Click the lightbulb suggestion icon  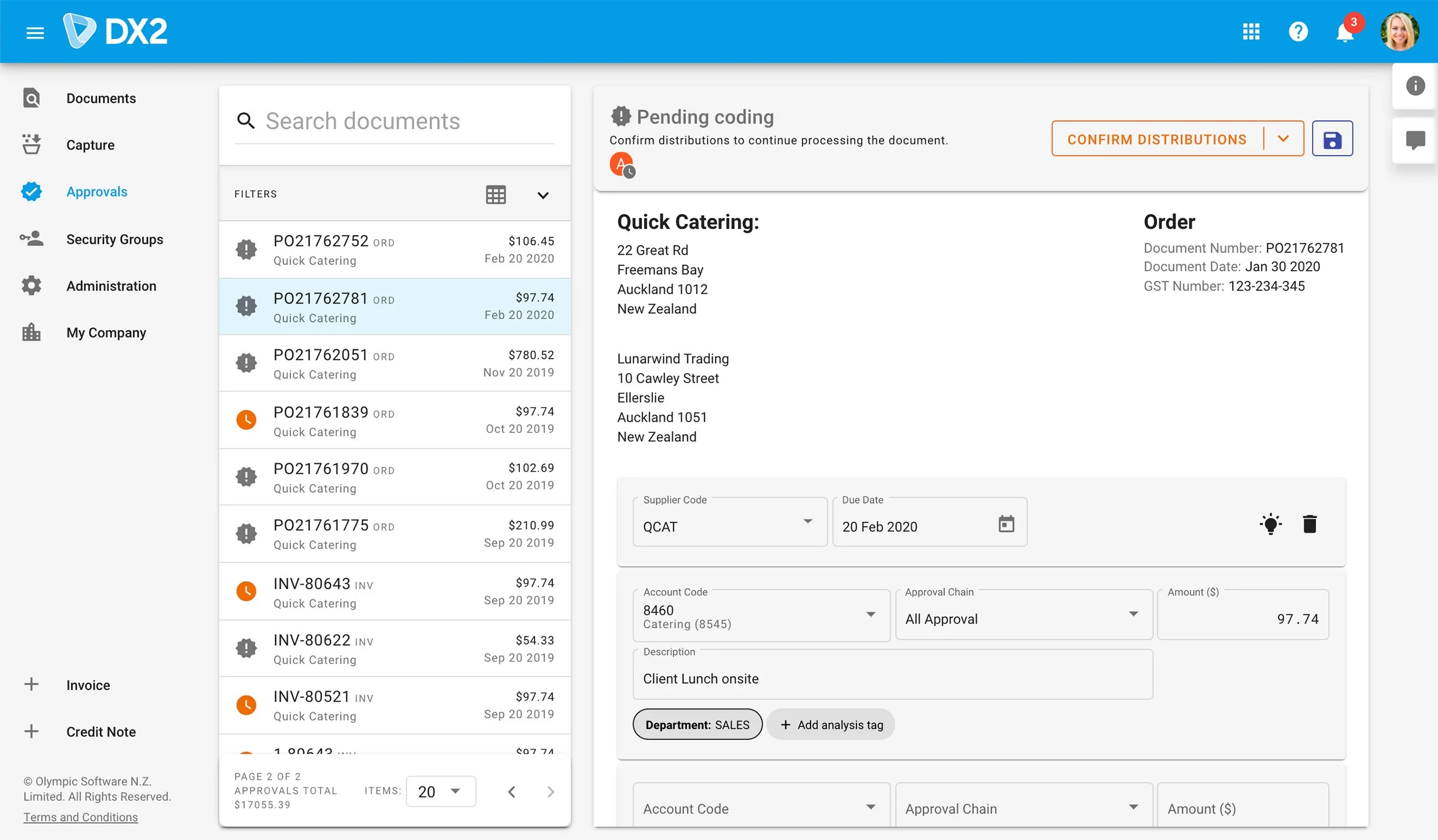tap(1270, 524)
